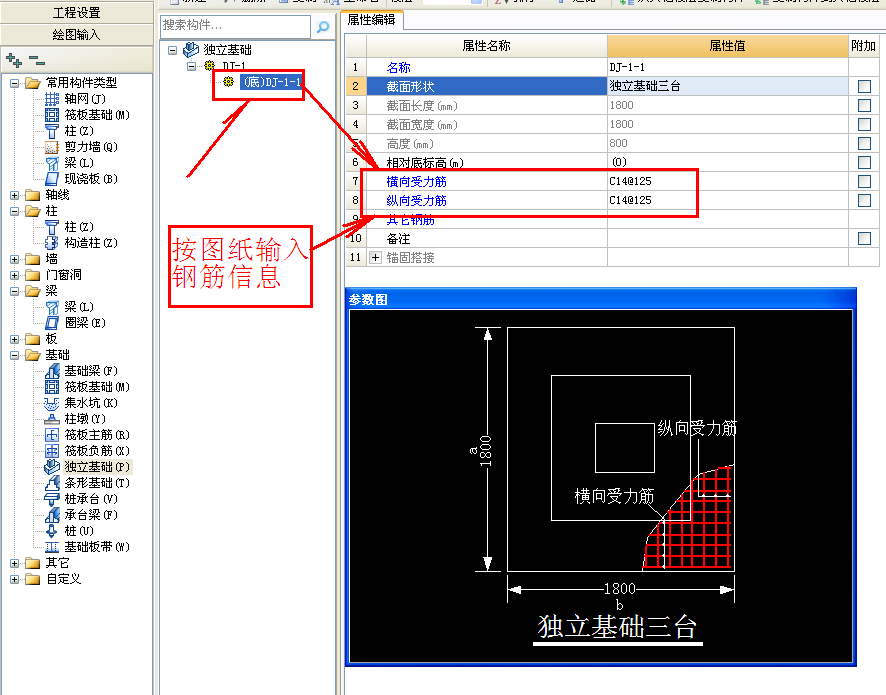Collapse the 常用构件类型 folder

click(x=15, y=83)
